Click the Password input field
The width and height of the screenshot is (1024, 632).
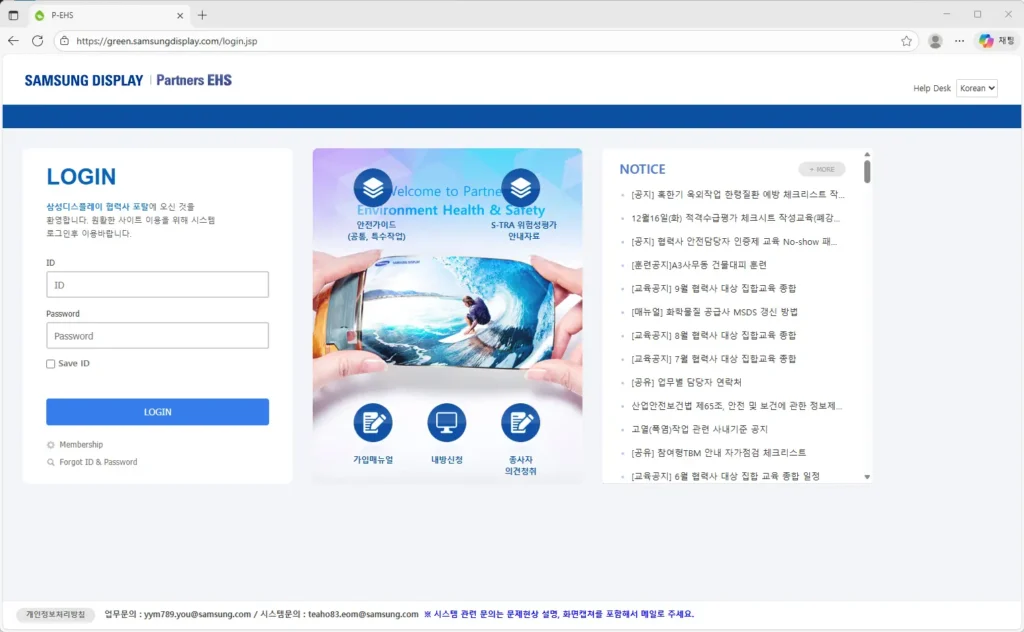pyautogui.click(x=157, y=335)
